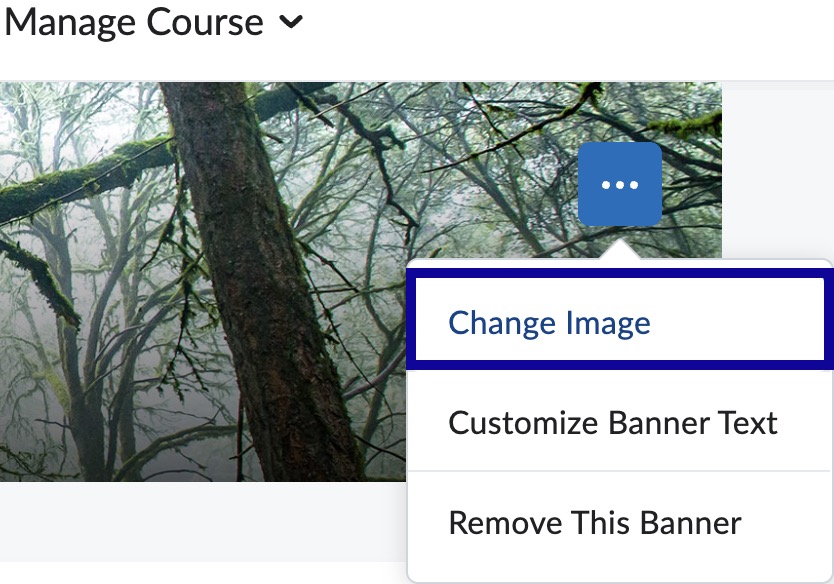The height and width of the screenshot is (584, 834).
Task: Click Remove This Banner
Action: pyautogui.click(x=596, y=522)
